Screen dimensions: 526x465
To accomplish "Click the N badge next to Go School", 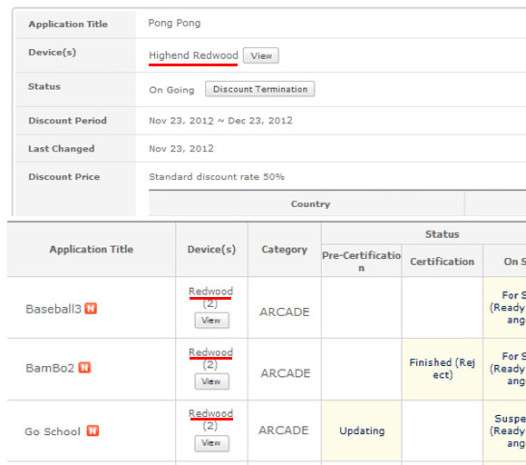I will coord(93,430).
